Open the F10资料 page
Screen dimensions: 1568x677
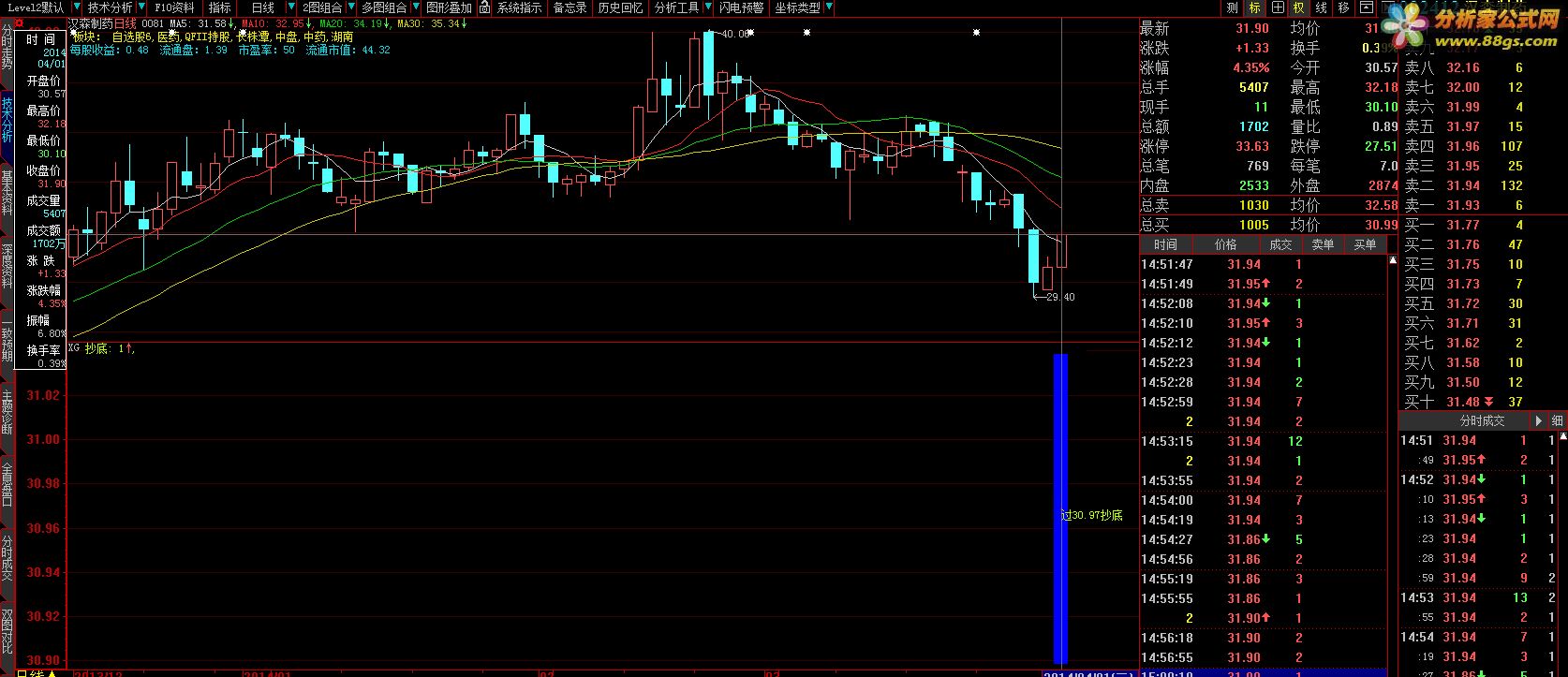click(174, 7)
